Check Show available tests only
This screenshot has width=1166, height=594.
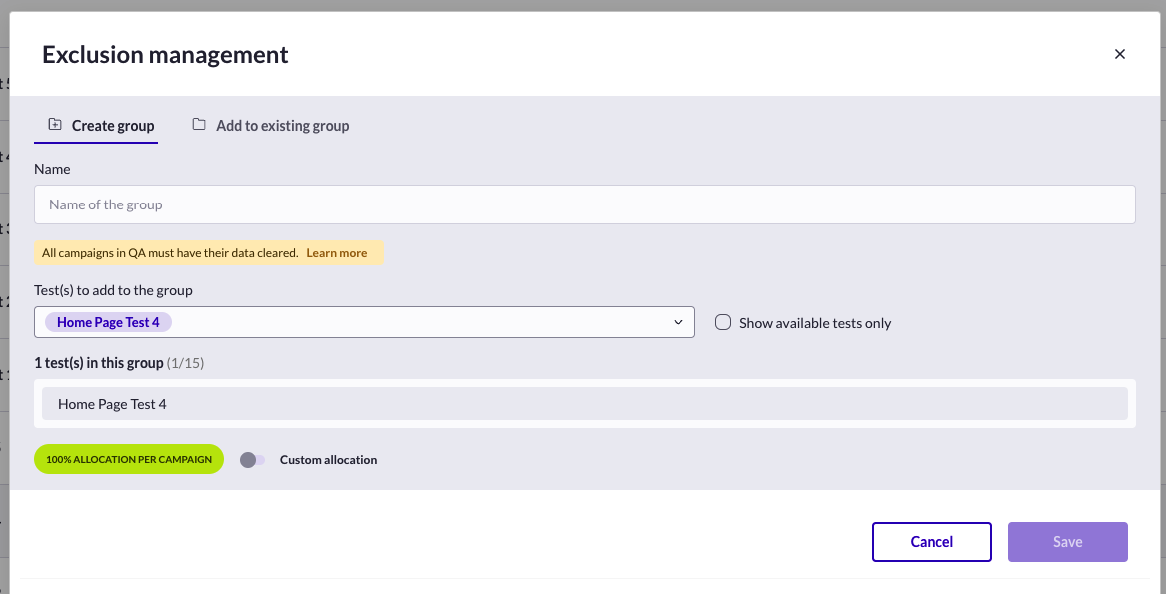723,322
